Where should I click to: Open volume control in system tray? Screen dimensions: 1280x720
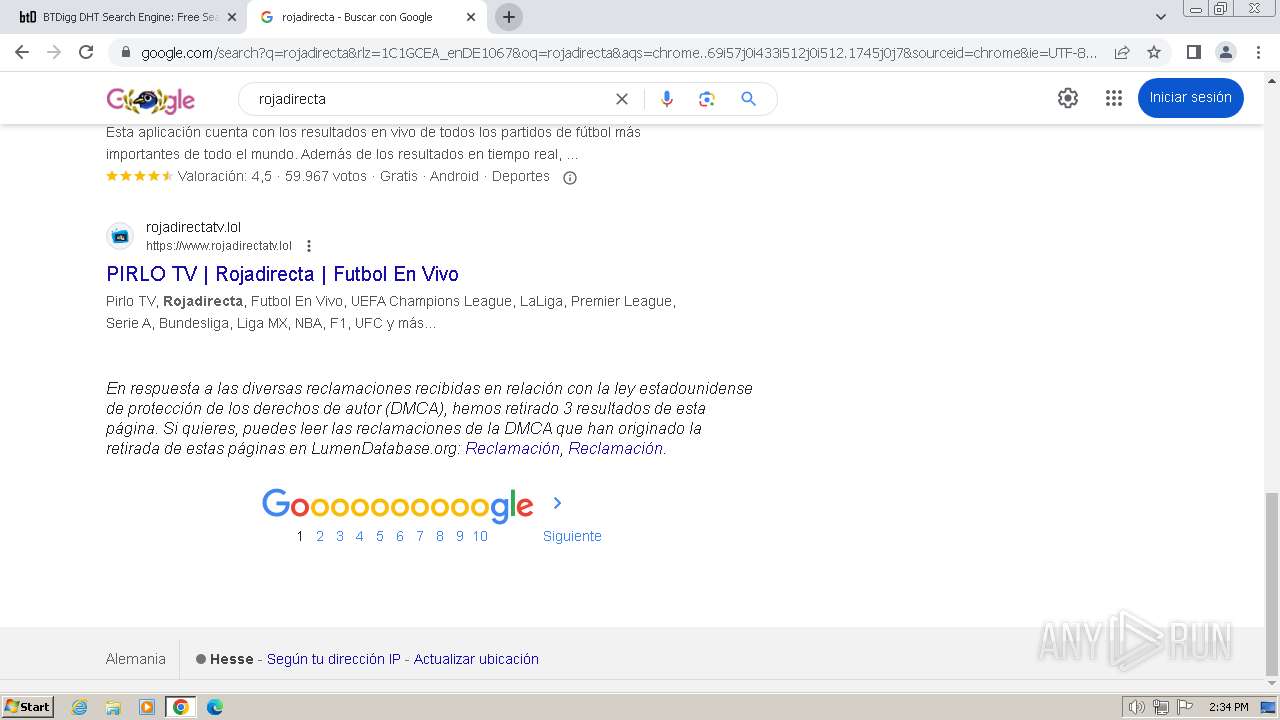(1137, 707)
